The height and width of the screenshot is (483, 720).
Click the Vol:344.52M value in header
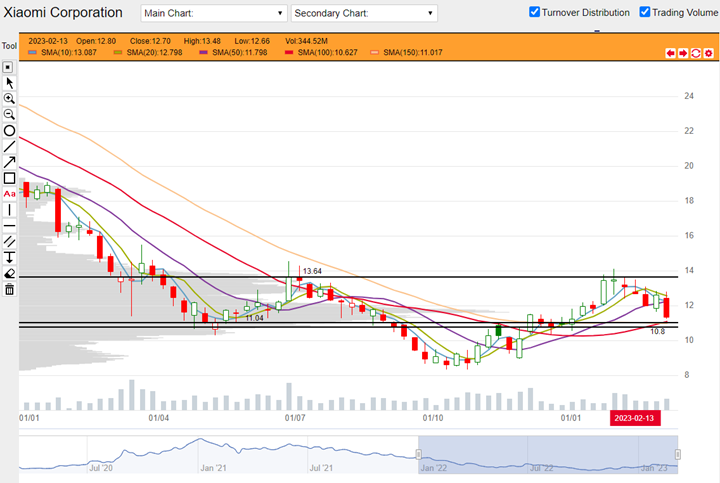[x=306, y=41]
